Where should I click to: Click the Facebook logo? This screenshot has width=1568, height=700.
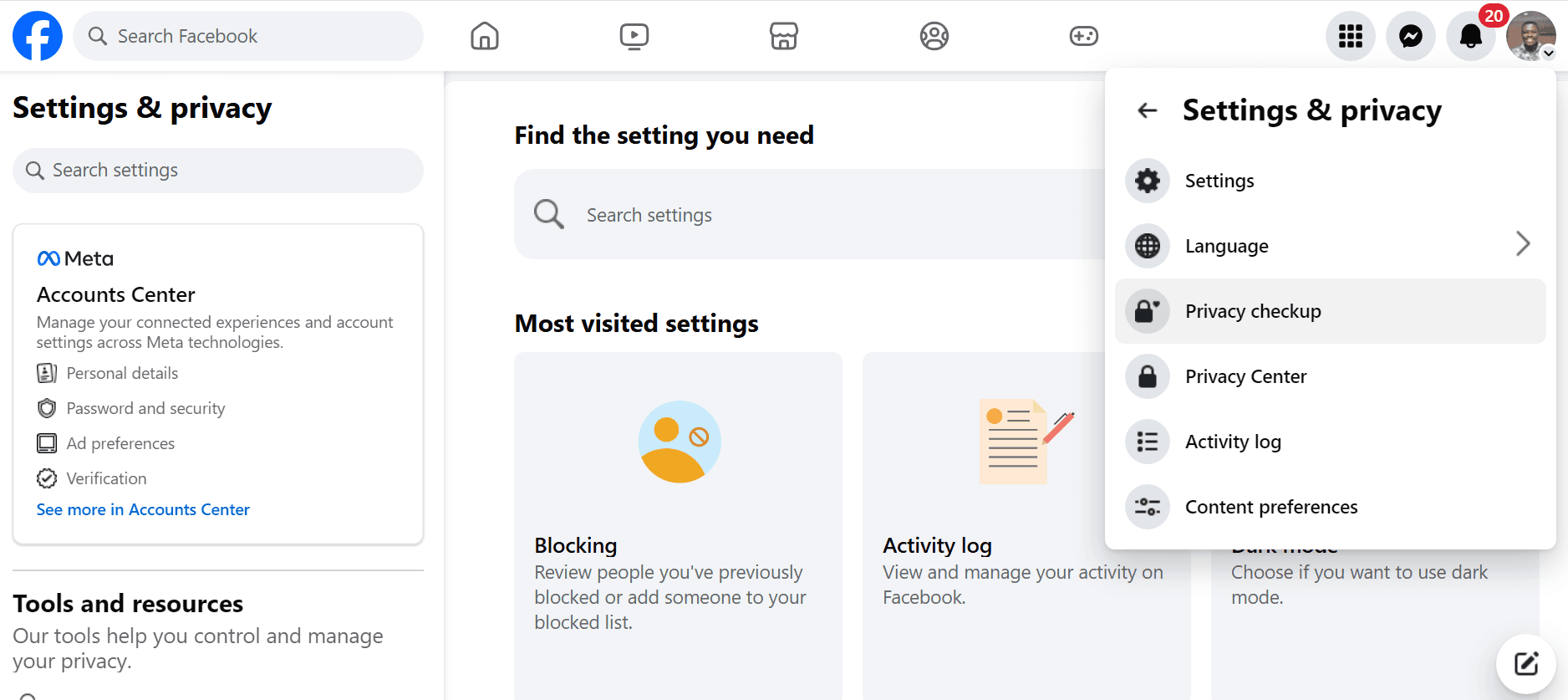(x=38, y=36)
